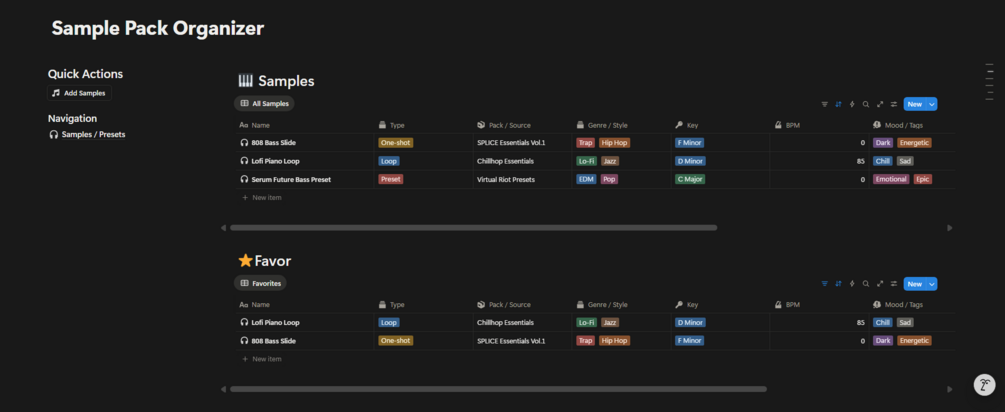The height and width of the screenshot is (412, 1005).
Task: Click search icon in the Favorites toolbar
Action: point(866,284)
